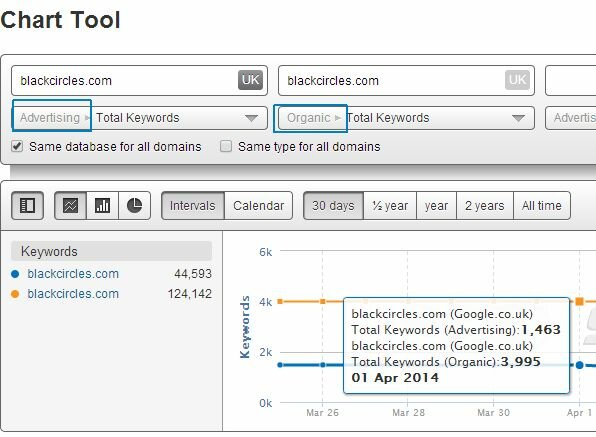
Task: Click the dark UK database badge in first domain field
Action: click(250, 80)
